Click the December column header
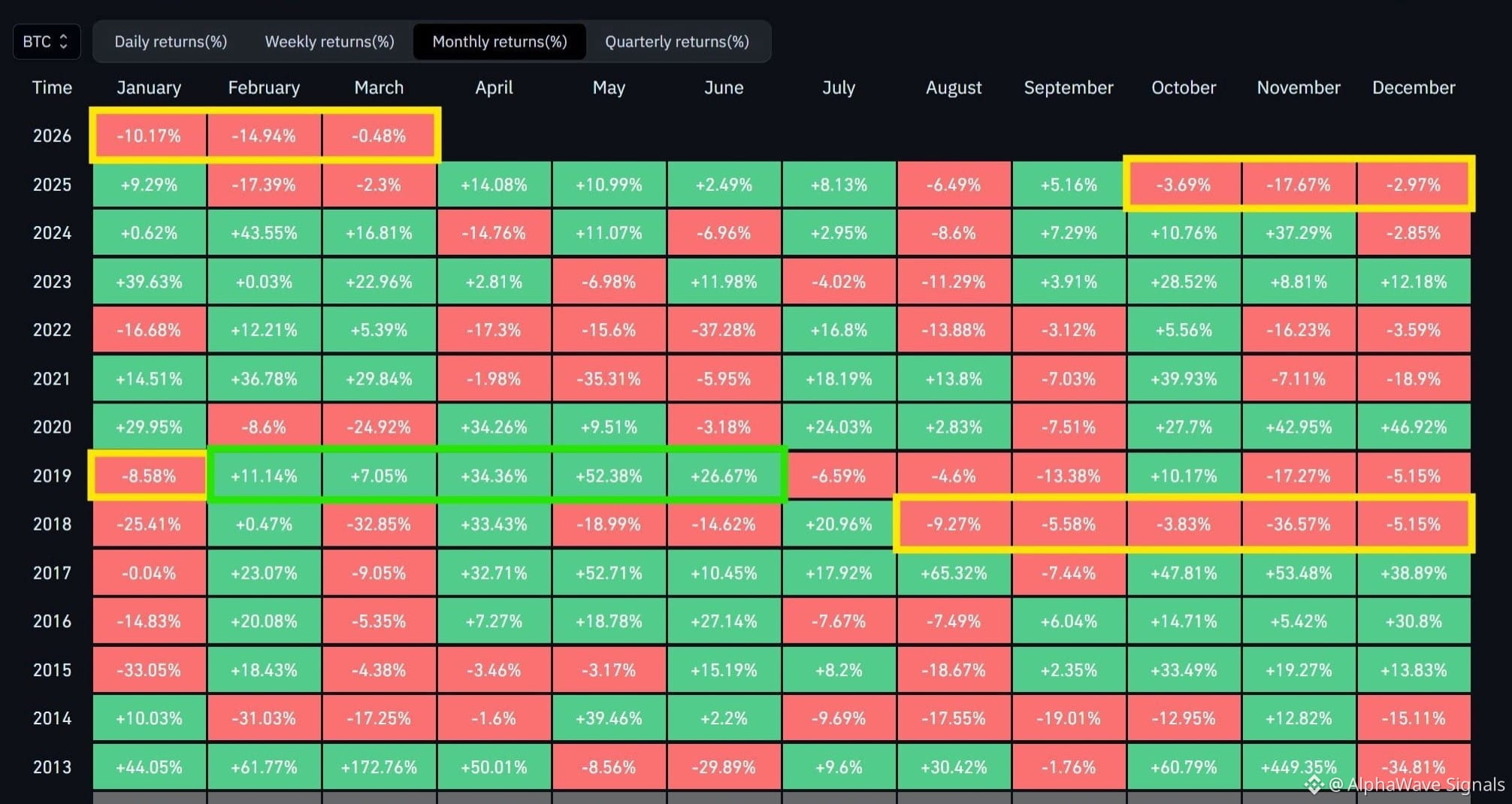 1414,87
